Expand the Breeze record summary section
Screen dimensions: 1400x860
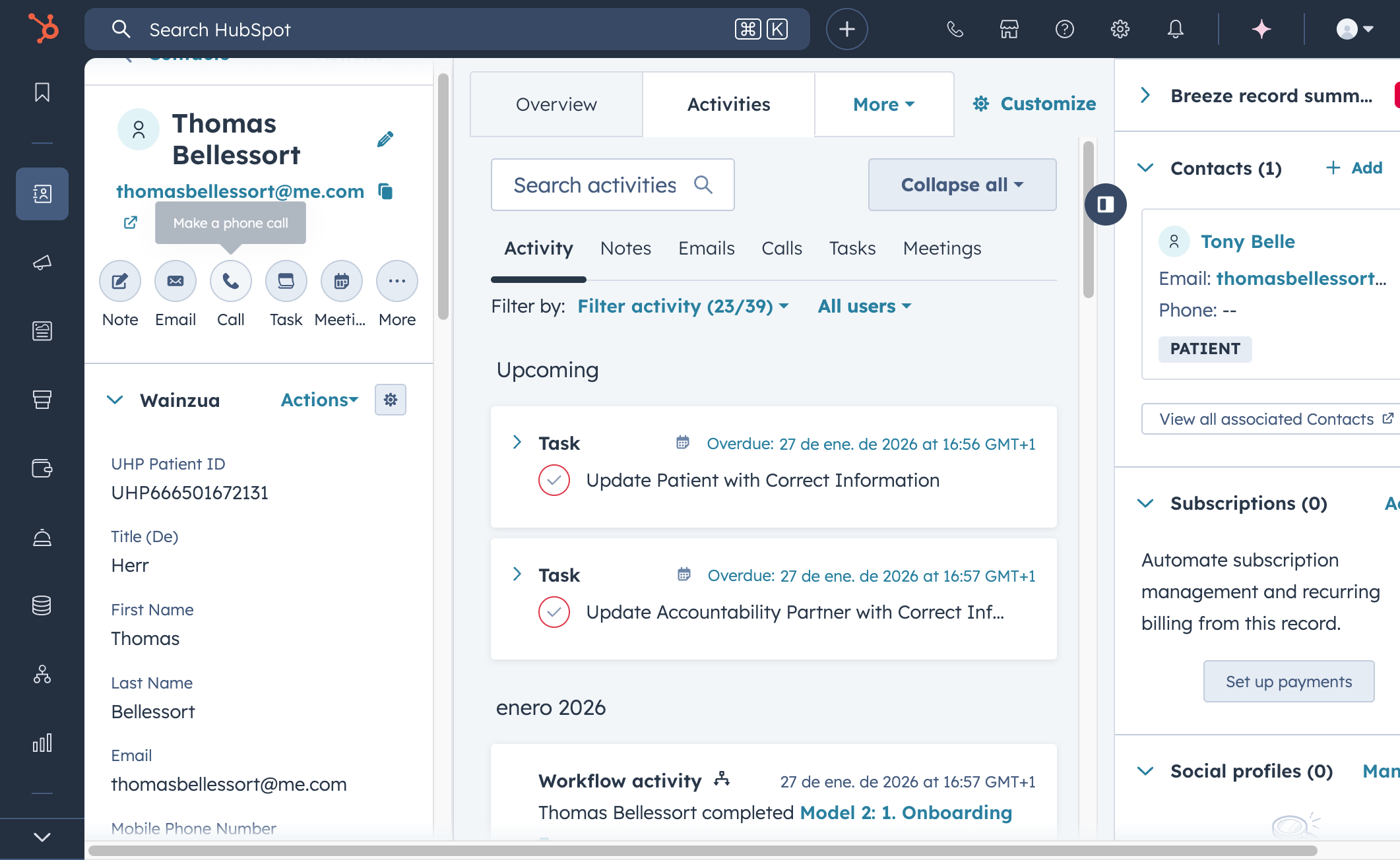1146,96
